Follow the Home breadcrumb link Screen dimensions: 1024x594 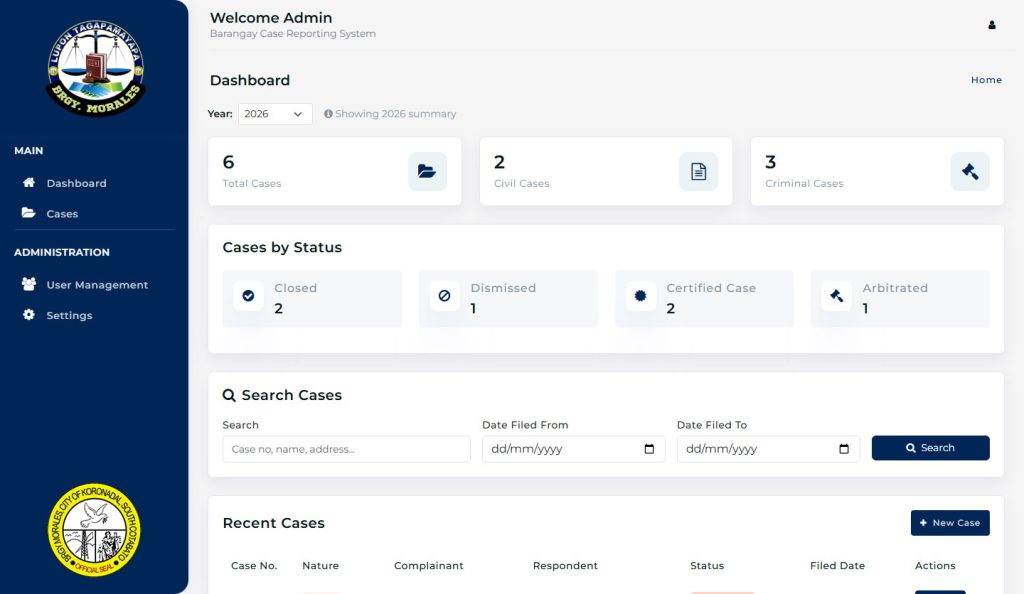[986, 80]
